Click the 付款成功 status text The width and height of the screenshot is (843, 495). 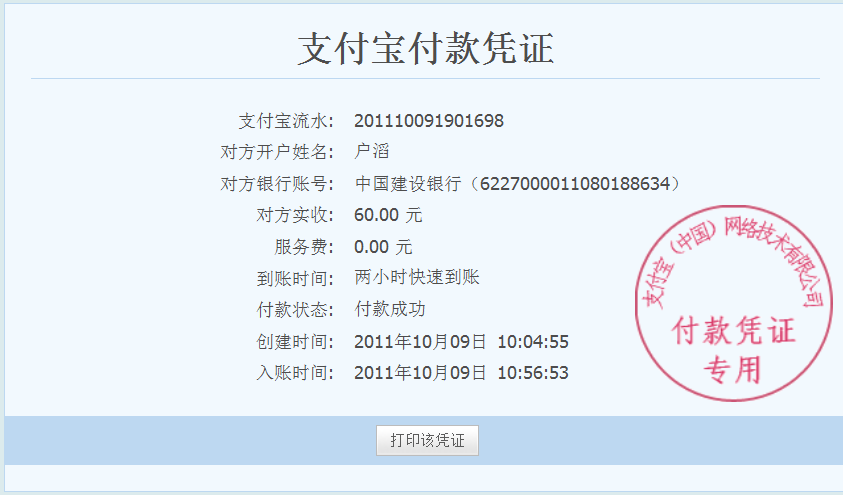coord(390,310)
